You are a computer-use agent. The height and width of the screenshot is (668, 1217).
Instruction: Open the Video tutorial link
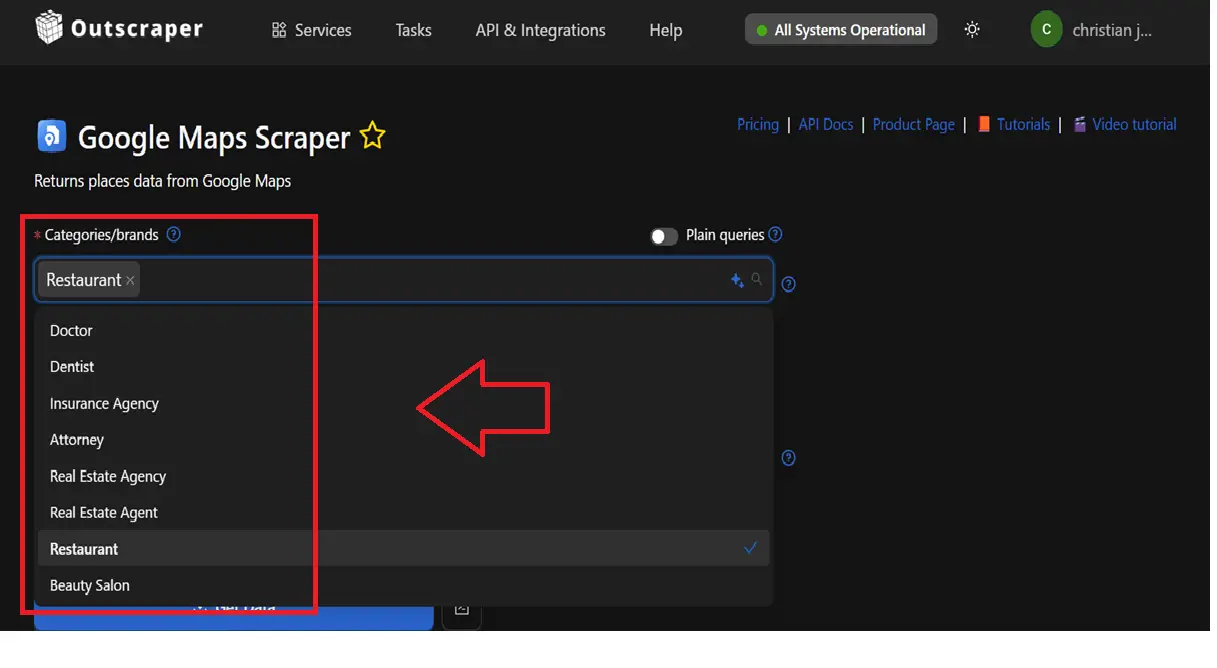point(1133,125)
